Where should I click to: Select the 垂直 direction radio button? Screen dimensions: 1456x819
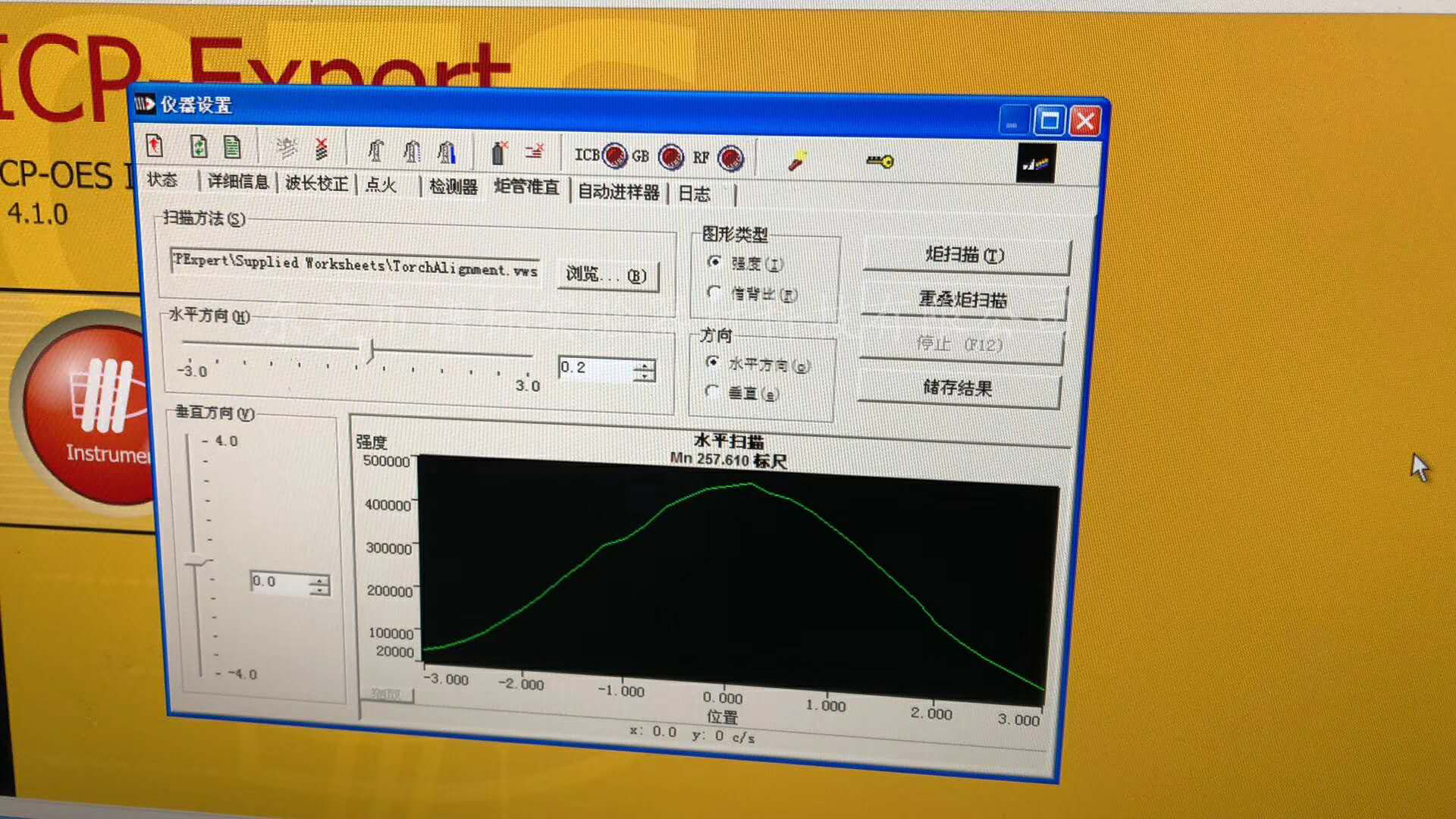[x=711, y=391]
